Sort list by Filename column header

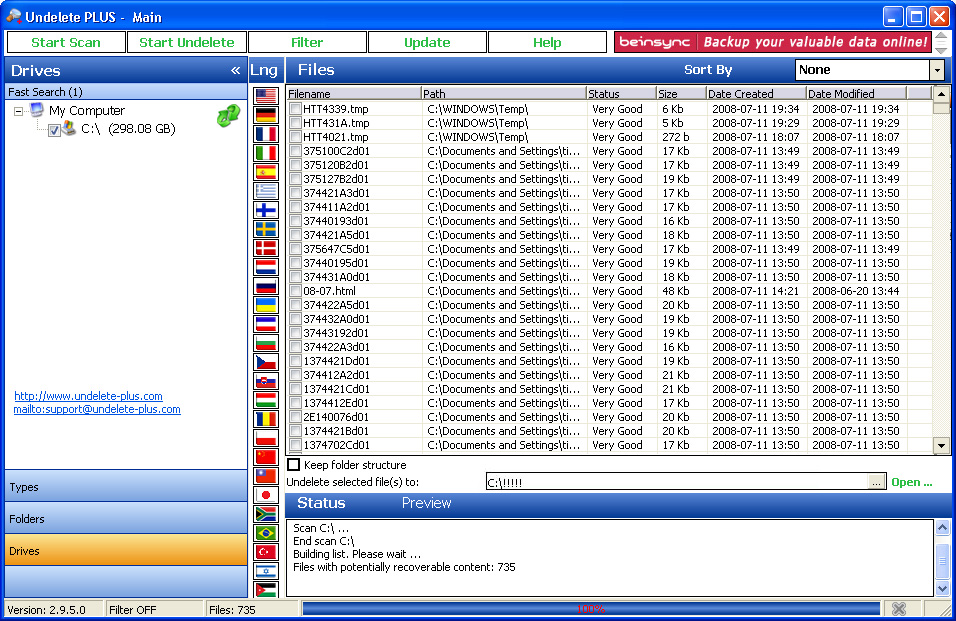tap(354, 93)
